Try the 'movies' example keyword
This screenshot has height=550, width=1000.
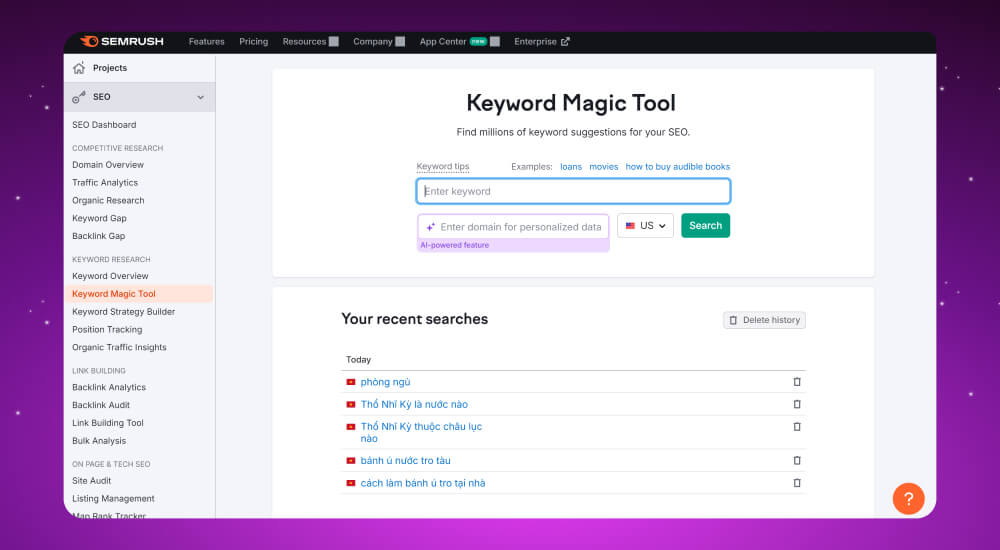tap(603, 167)
